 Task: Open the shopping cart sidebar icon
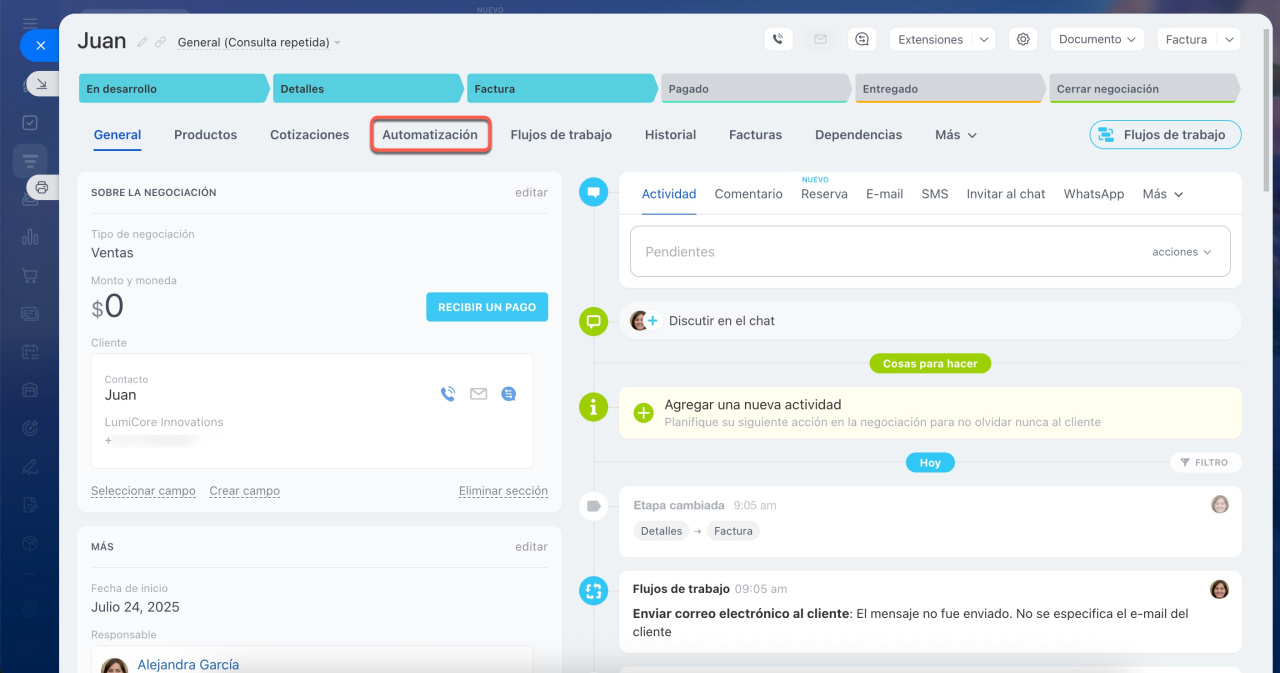[30, 275]
